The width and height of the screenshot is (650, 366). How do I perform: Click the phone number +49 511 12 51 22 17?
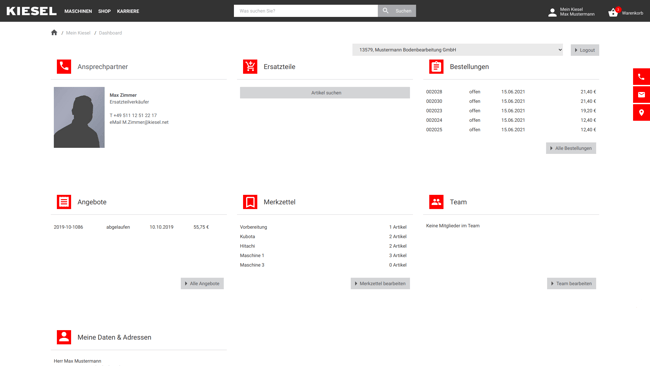(135, 115)
